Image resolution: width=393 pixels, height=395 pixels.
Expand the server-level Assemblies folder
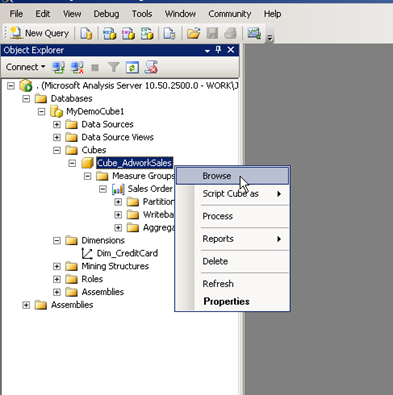click(x=26, y=305)
